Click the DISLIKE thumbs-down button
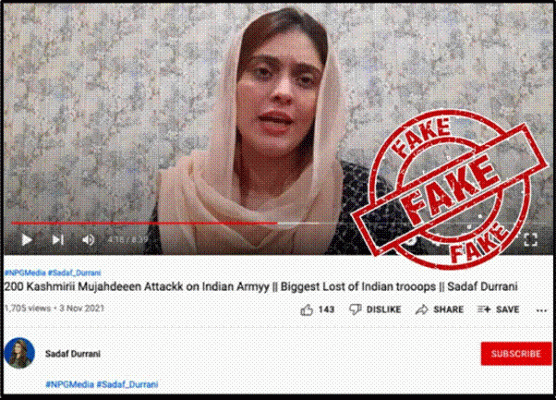The height and width of the screenshot is (400, 556). (375, 310)
